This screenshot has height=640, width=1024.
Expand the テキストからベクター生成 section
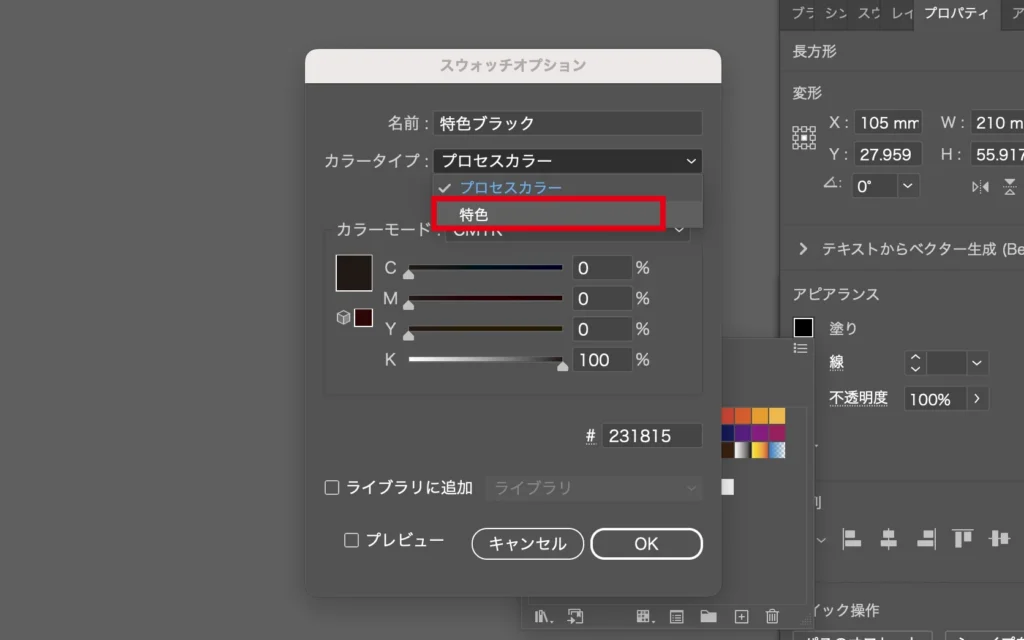tap(803, 249)
